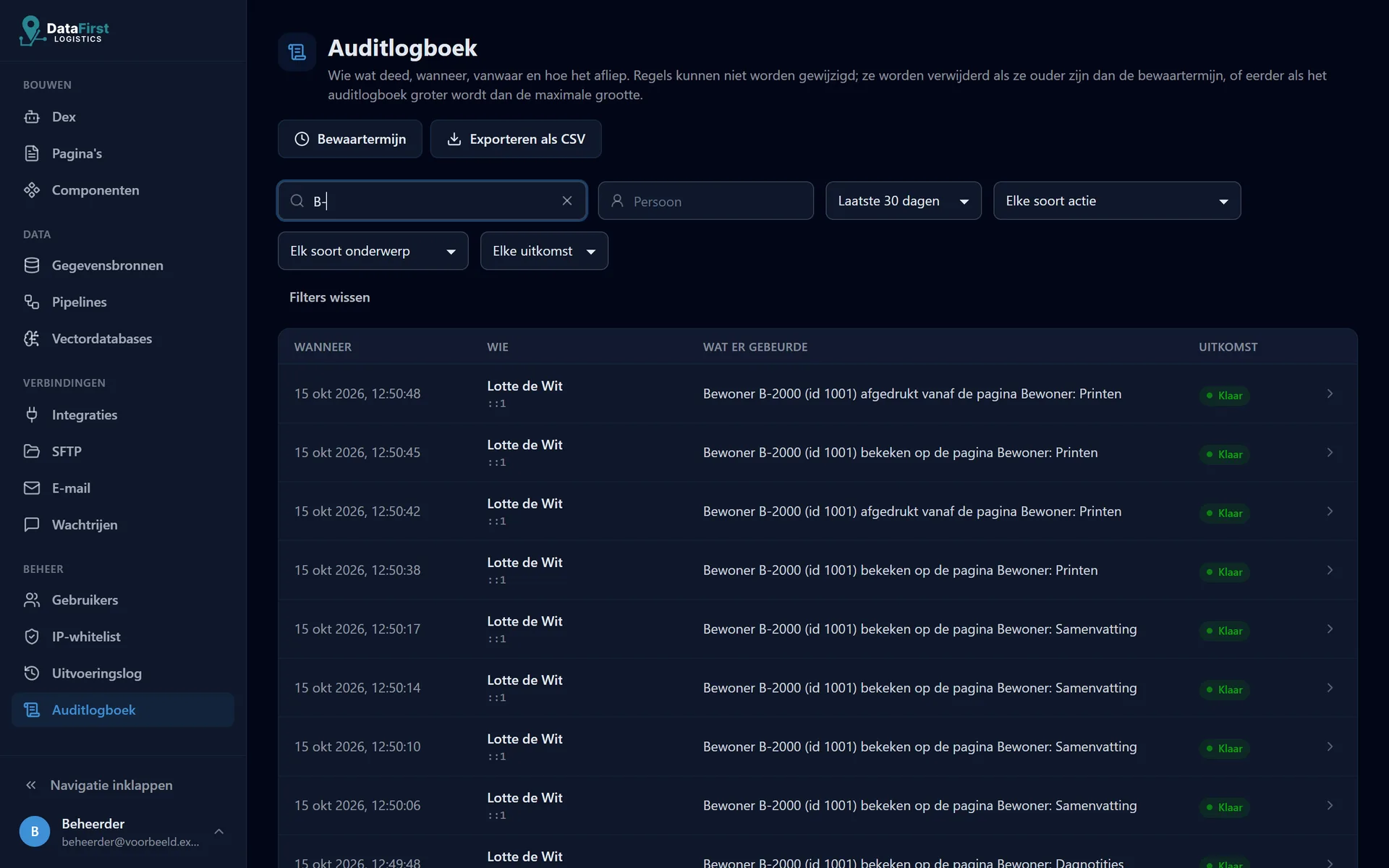This screenshot has width=1389, height=868.
Task: Clear the search field with the X
Action: pyautogui.click(x=567, y=201)
